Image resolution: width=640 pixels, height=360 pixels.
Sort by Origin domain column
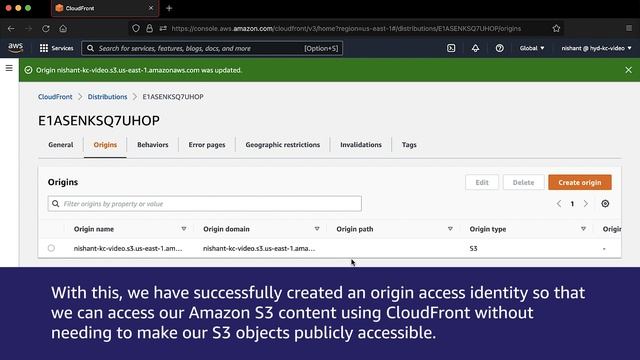pyautogui.click(x=317, y=229)
